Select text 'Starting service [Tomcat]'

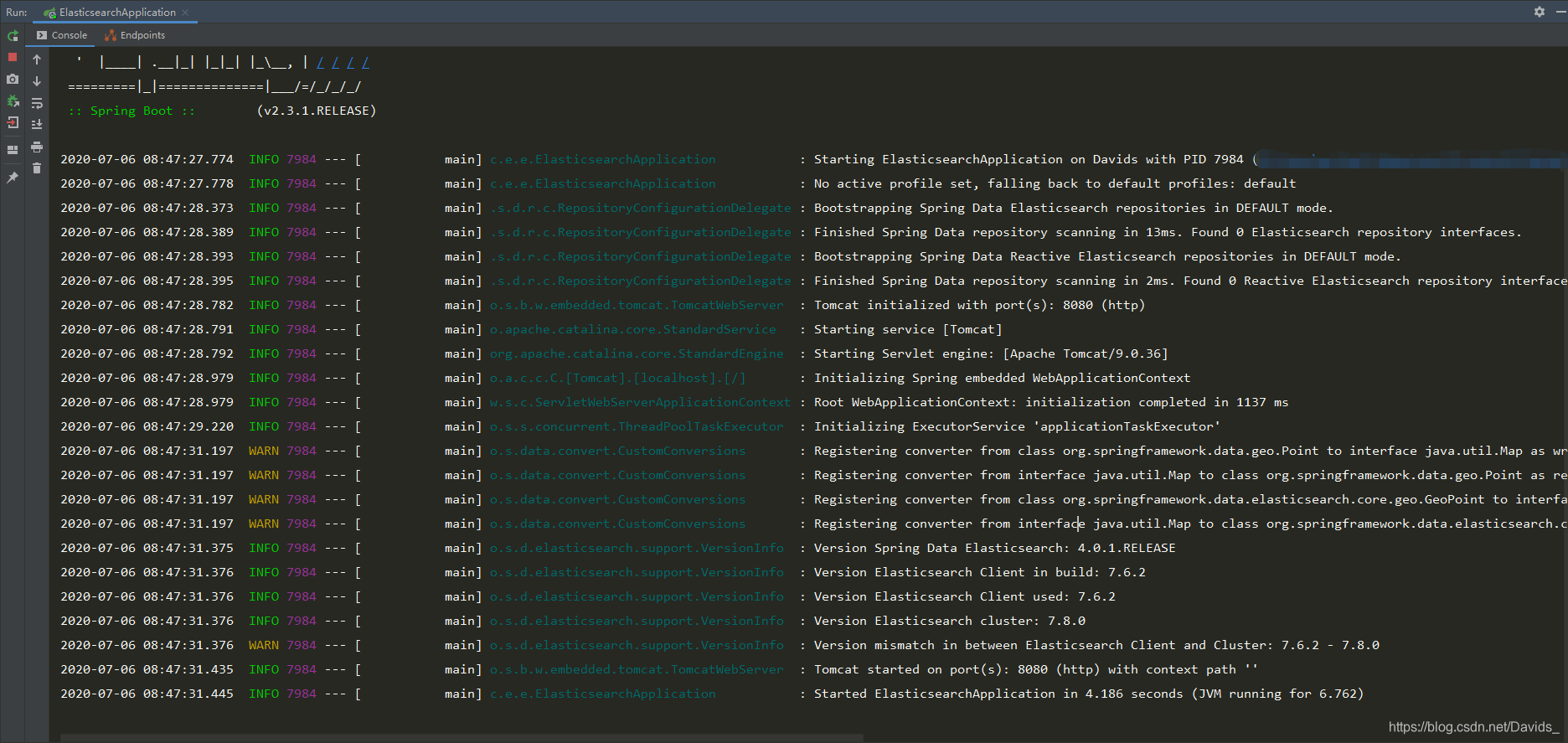point(908,329)
